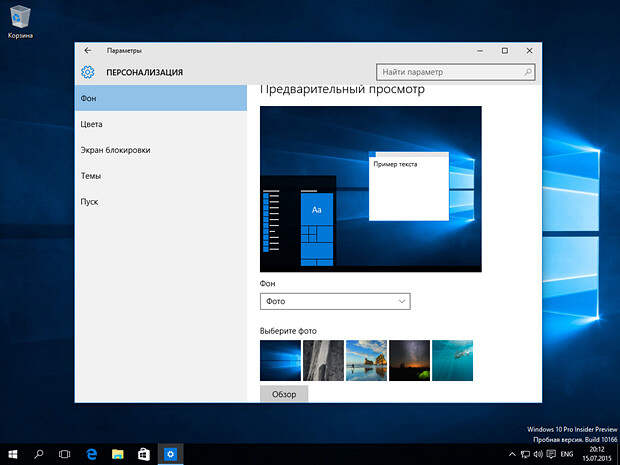Click the Обзор browse button
The image size is (620, 465).
click(x=284, y=394)
